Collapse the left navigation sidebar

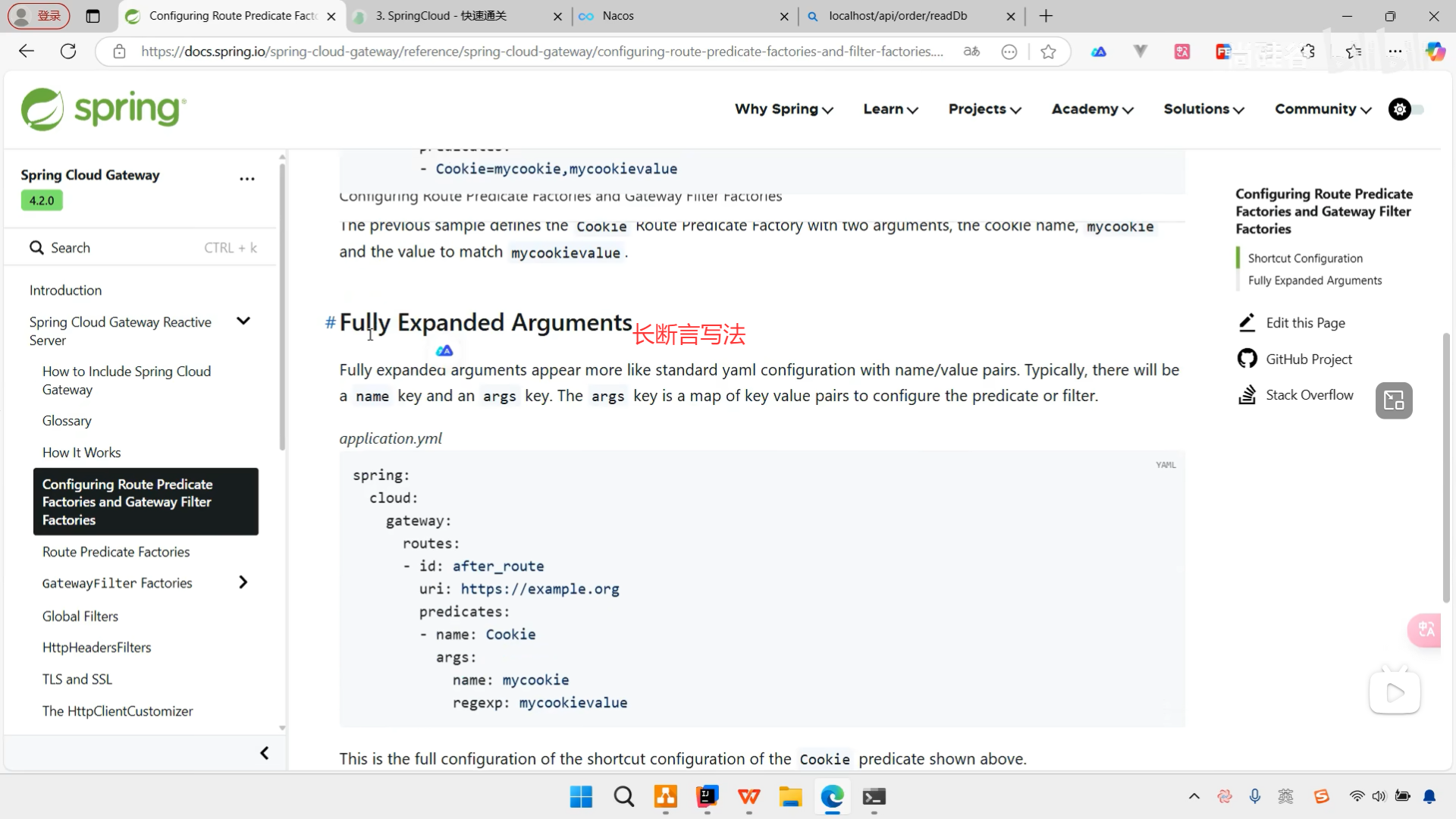(264, 753)
